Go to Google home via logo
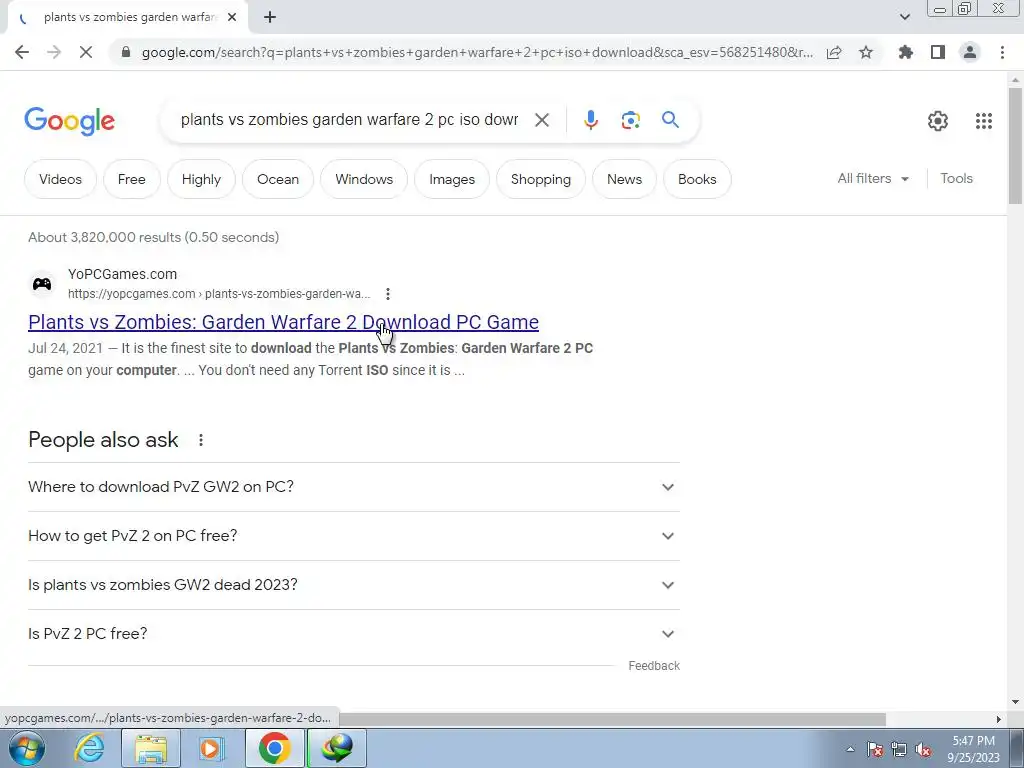Image resolution: width=1024 pixels, height=768 pixels. pyautogui.click(x=69, y=121)
